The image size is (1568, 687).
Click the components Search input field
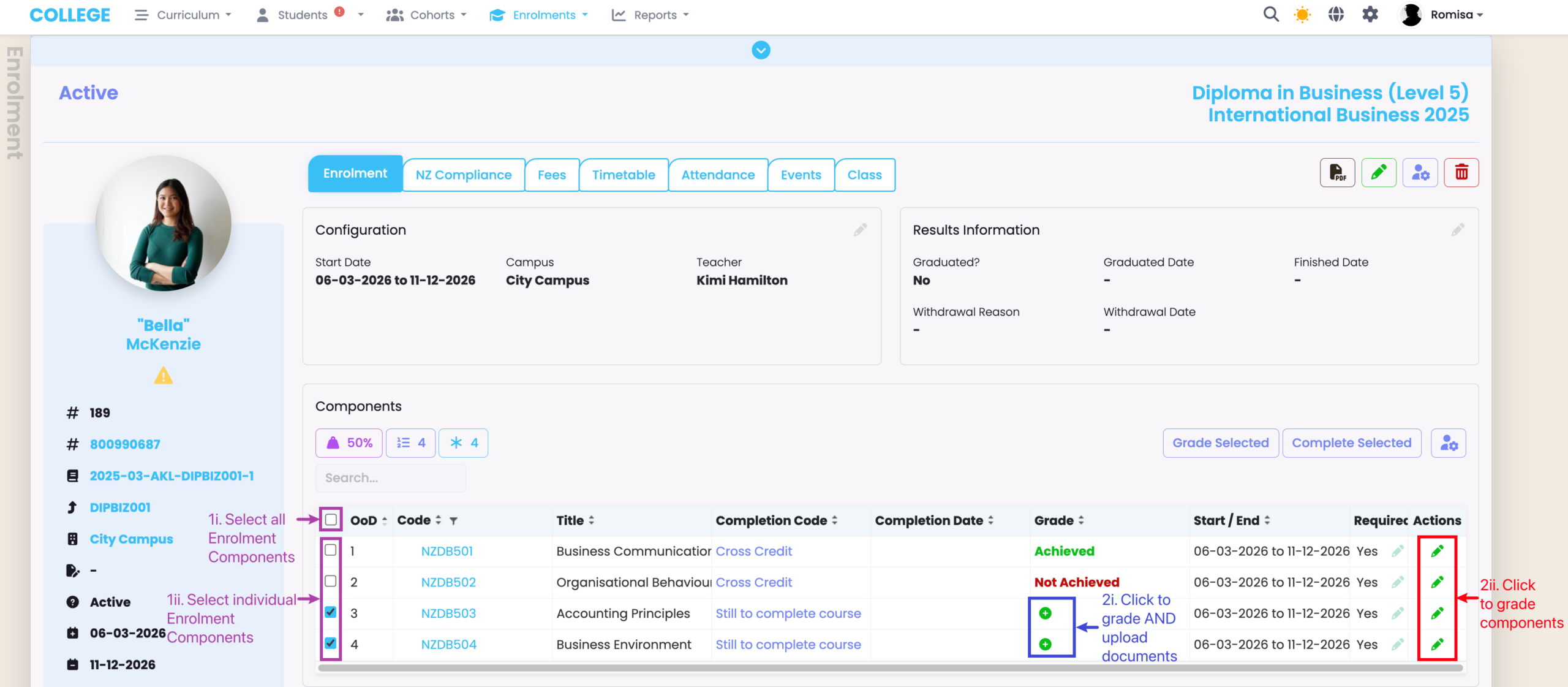(x=390, y=477)
